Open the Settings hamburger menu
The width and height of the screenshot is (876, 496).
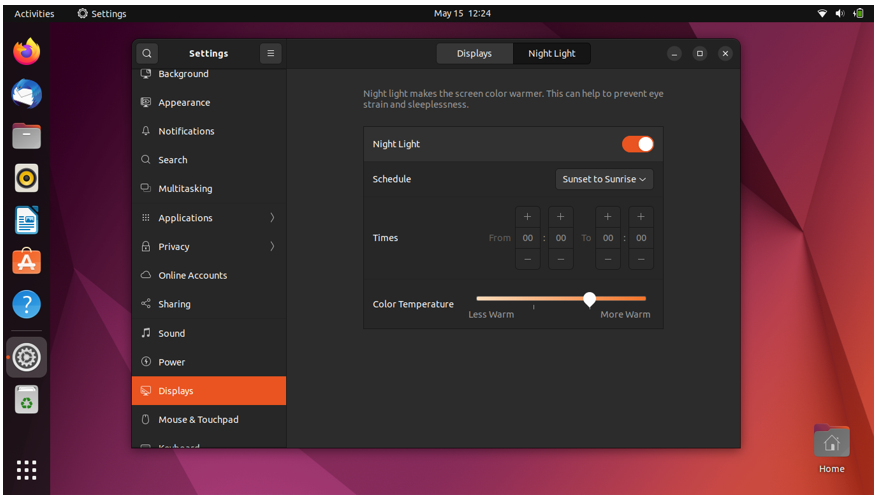coord(270,54)
